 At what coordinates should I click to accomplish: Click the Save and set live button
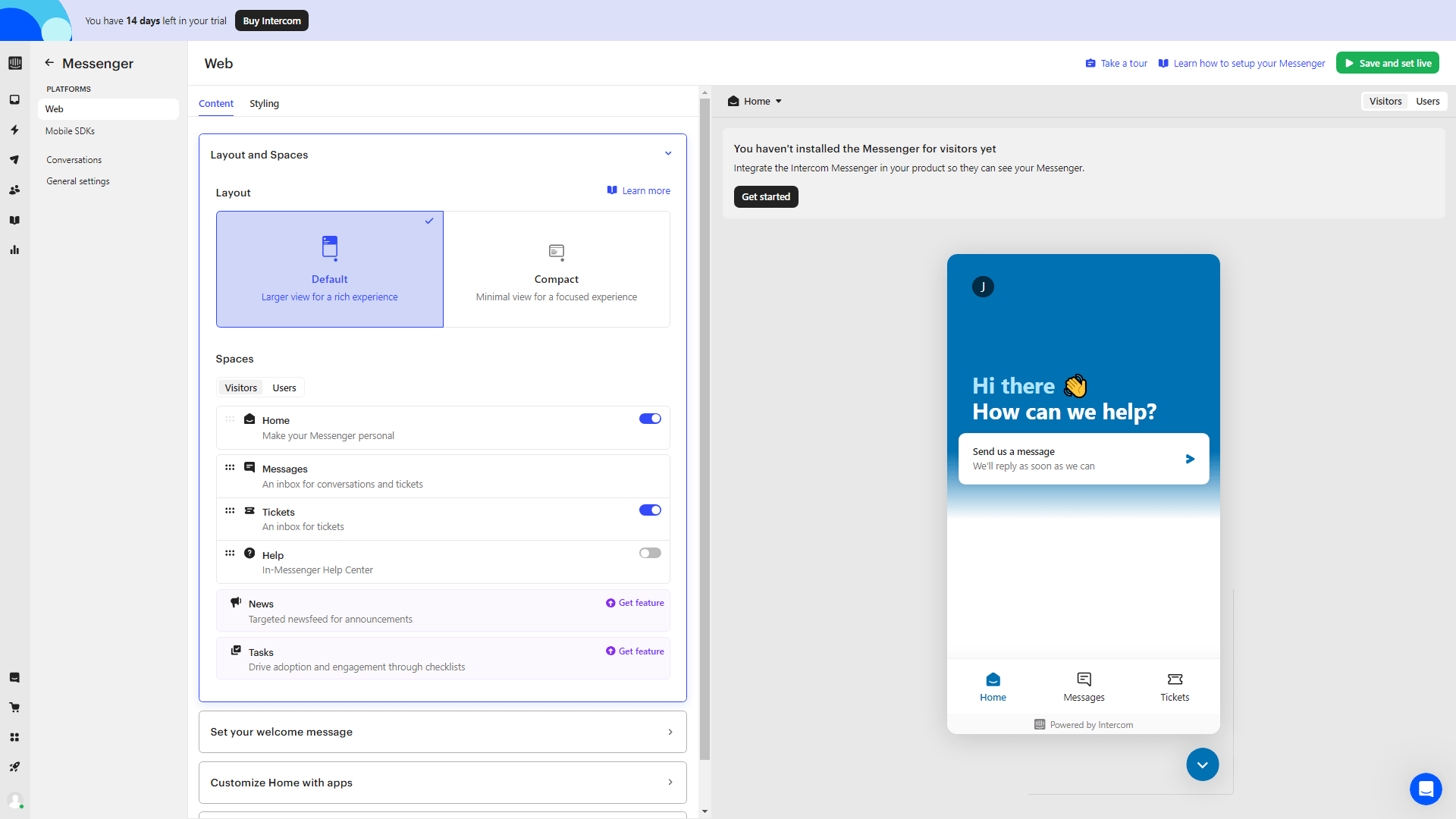click(x=1387, y=63)
